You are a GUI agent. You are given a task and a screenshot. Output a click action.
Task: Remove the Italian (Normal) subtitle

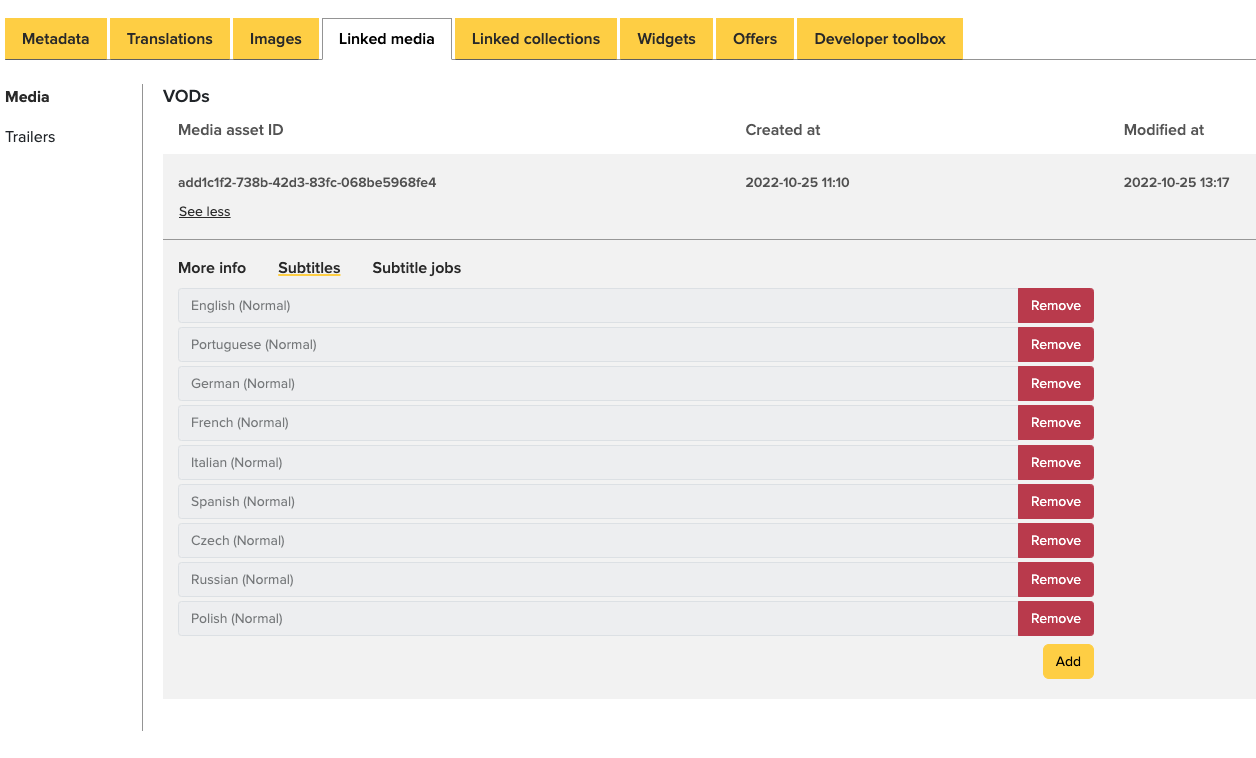click(x=1056, y=463)
